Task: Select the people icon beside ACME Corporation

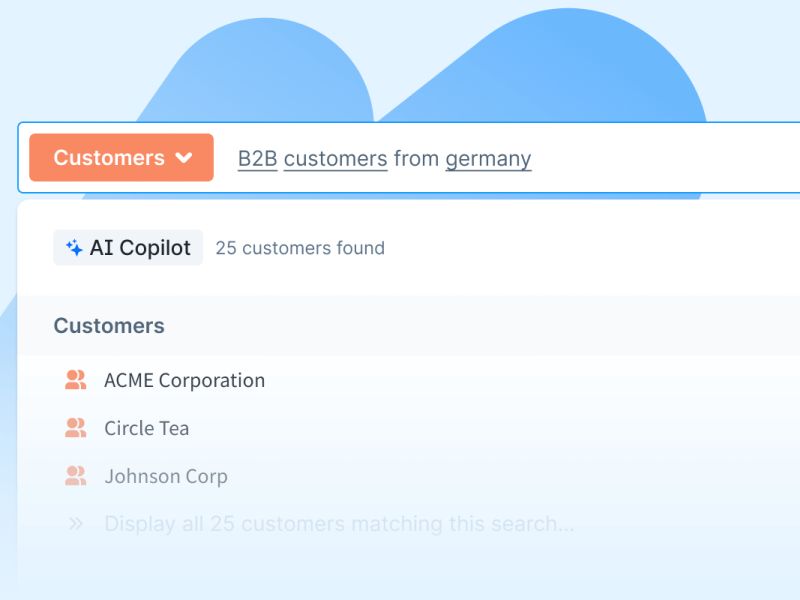Action: point(75,380)
